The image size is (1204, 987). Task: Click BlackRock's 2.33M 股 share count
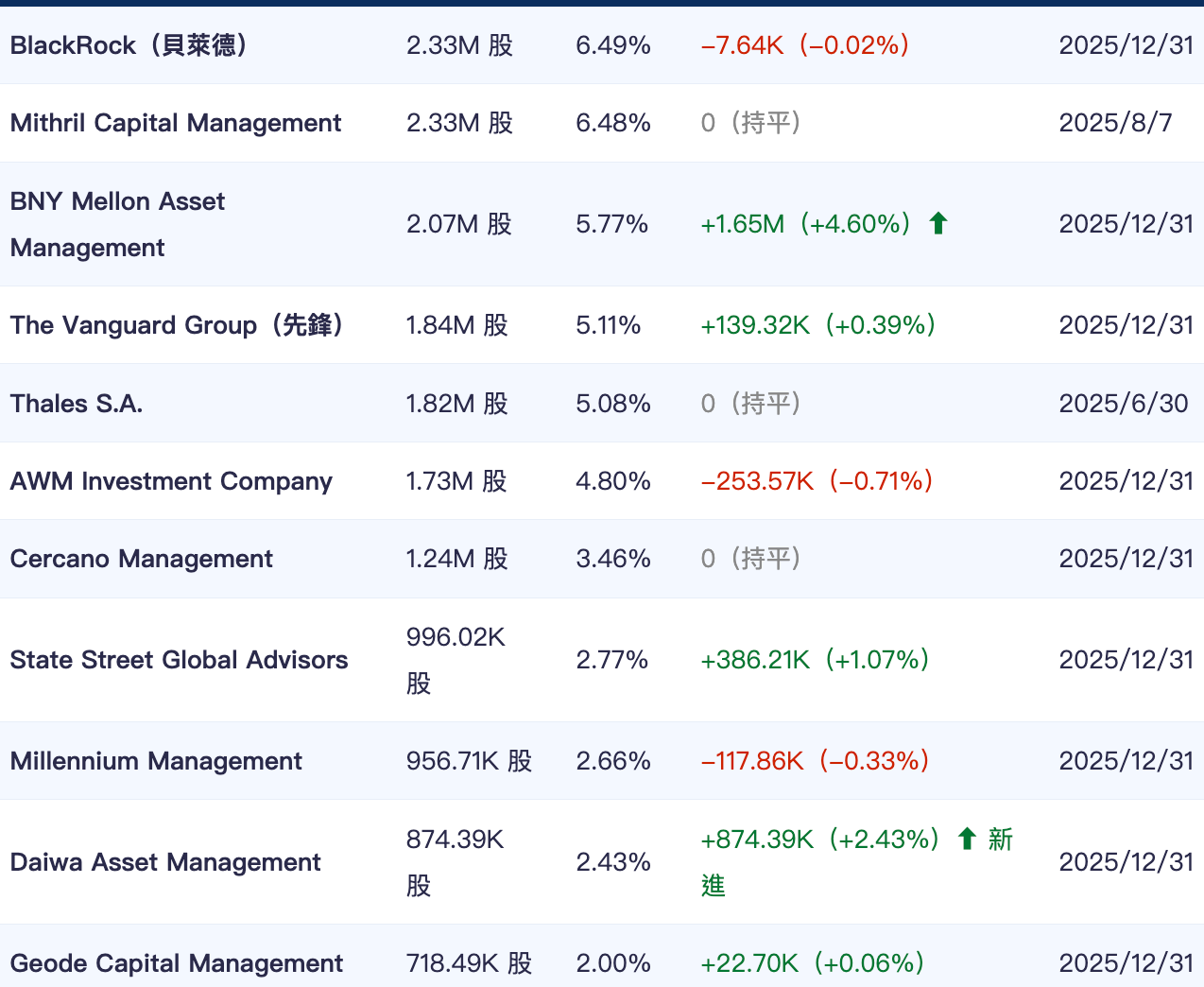pyautogui.click(x=459, y=44)
